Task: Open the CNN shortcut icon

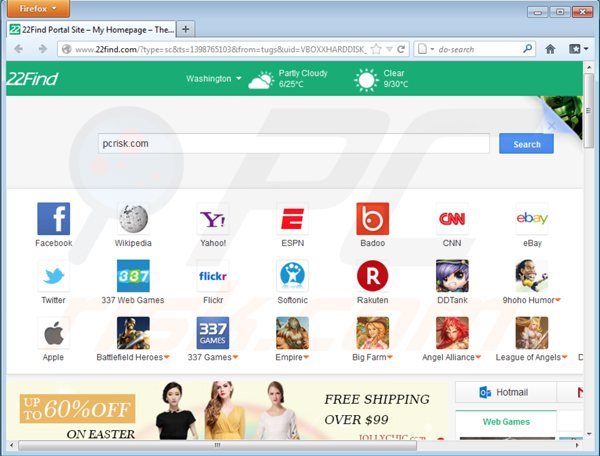Action: pyautogui.click(x=452, y=218)
